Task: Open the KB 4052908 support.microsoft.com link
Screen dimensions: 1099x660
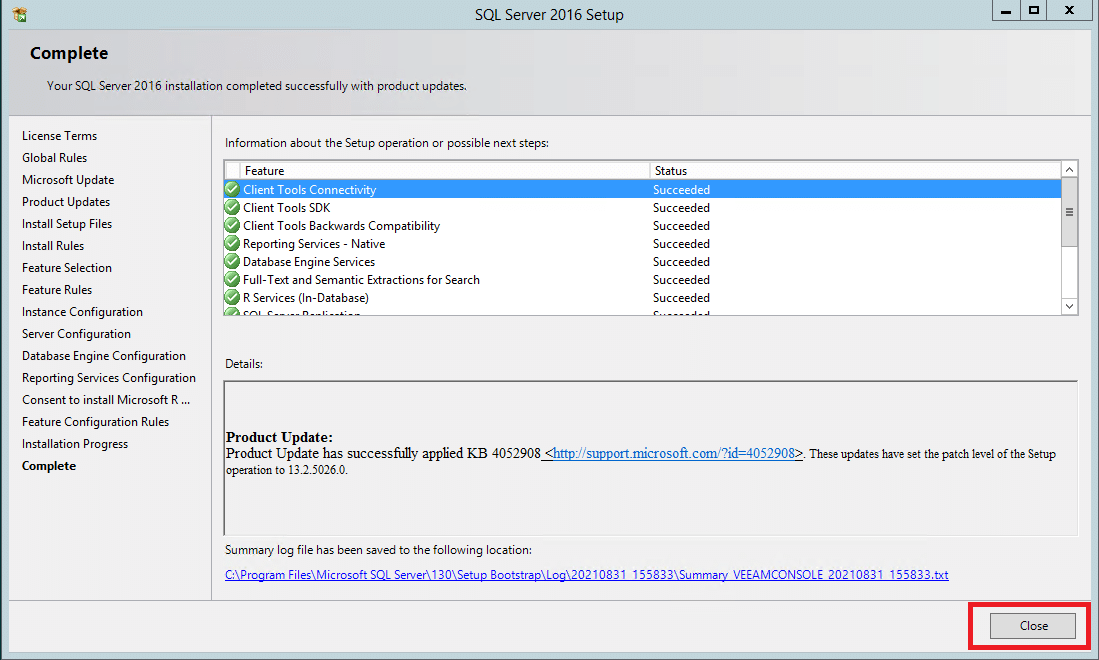Action: (x=674, y=453)
